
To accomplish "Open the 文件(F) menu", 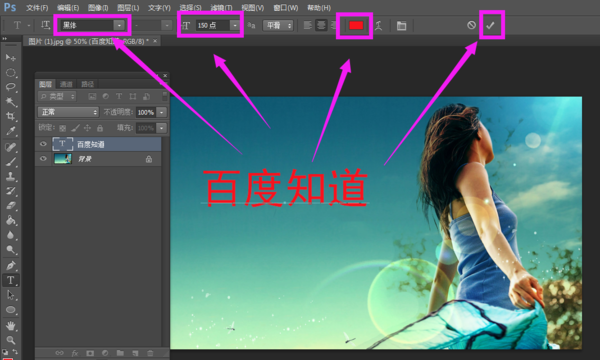I will pyautogui.click(x=37, y=8).
